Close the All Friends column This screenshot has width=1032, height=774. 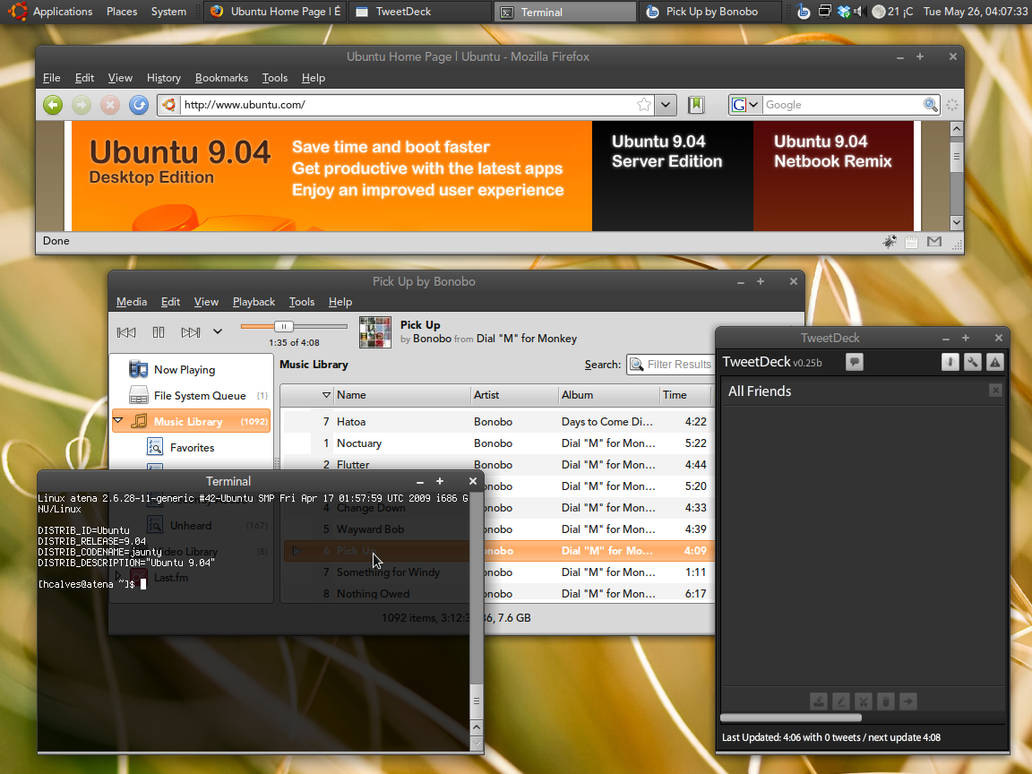995,390
